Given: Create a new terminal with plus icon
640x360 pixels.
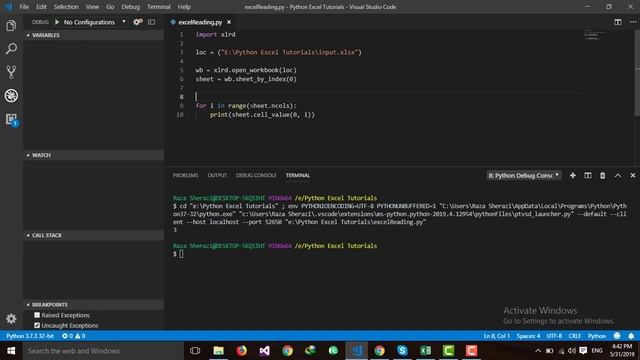Looking at the screenshot, I should point(573,176).
